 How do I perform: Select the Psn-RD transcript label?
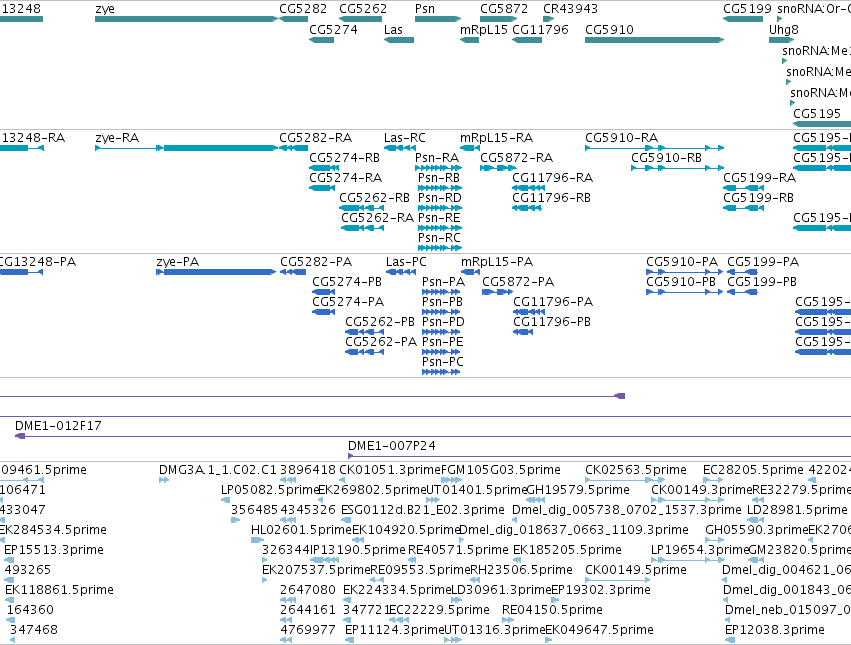440,198
